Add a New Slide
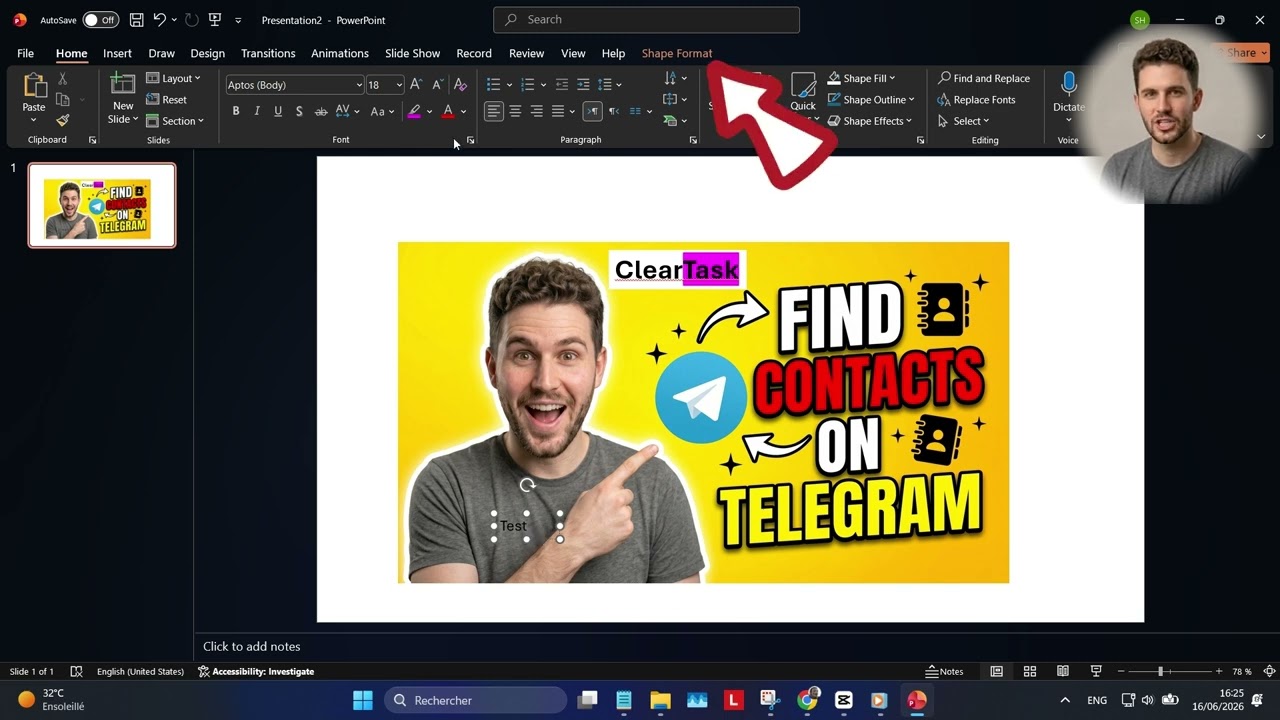Viewport: 1280px width, 720px height. coord(123,98)
